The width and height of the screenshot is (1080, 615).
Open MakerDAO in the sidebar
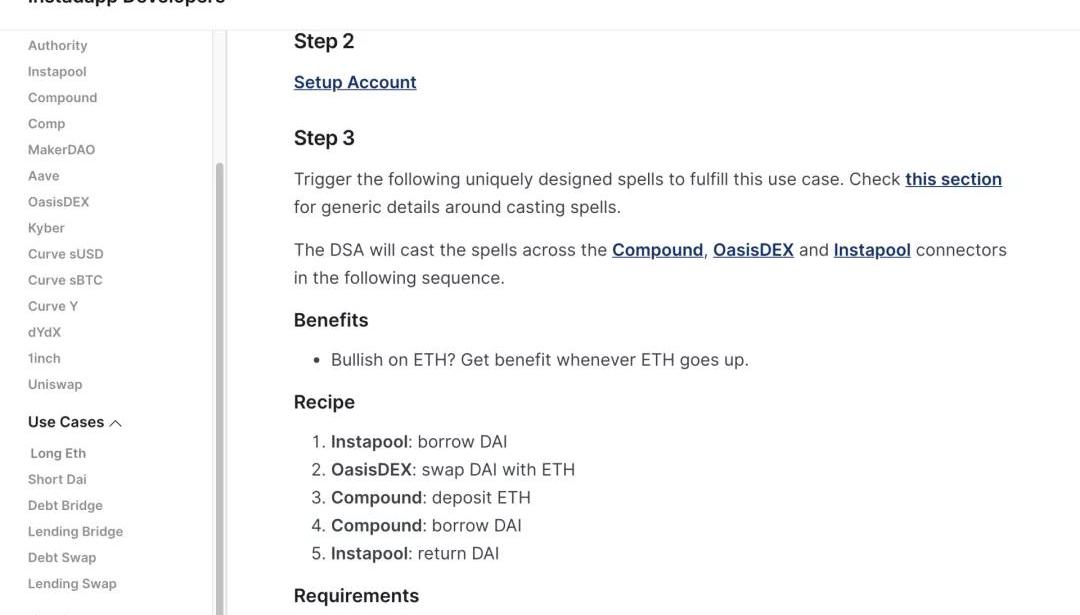(61, 150)
